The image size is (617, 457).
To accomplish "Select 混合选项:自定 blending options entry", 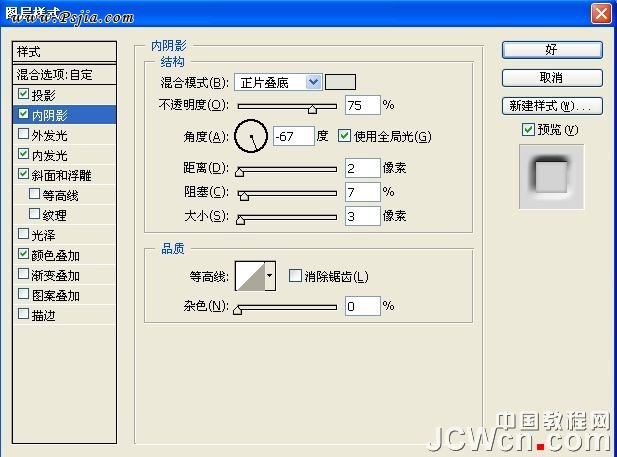I will [65, 74].
